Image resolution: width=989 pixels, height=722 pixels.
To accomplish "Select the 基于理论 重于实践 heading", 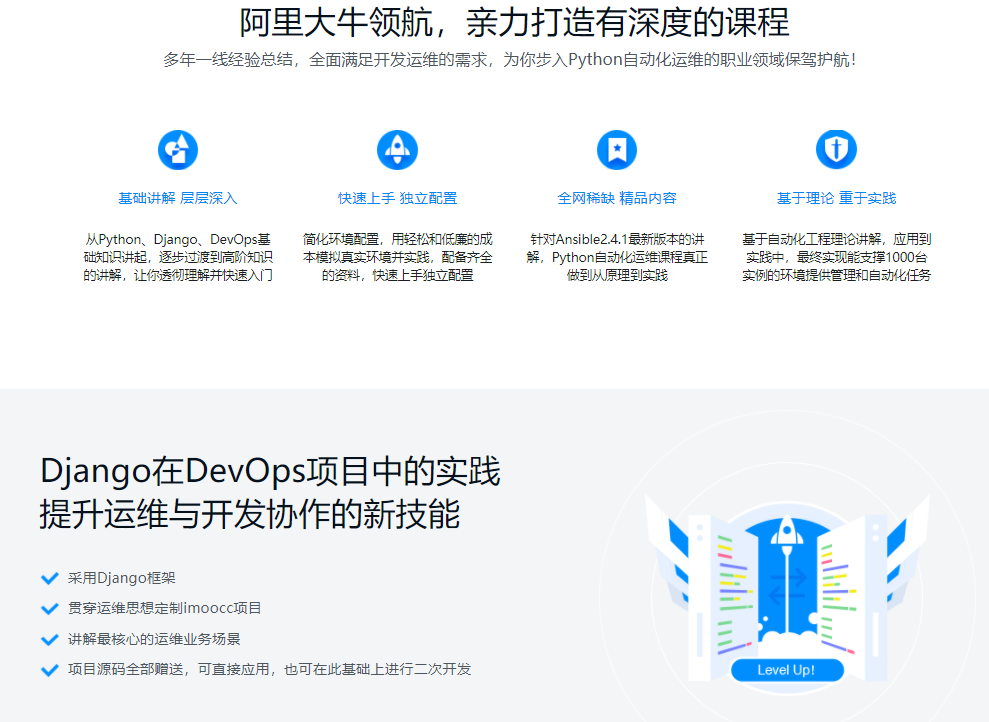I will pos(836,198).
